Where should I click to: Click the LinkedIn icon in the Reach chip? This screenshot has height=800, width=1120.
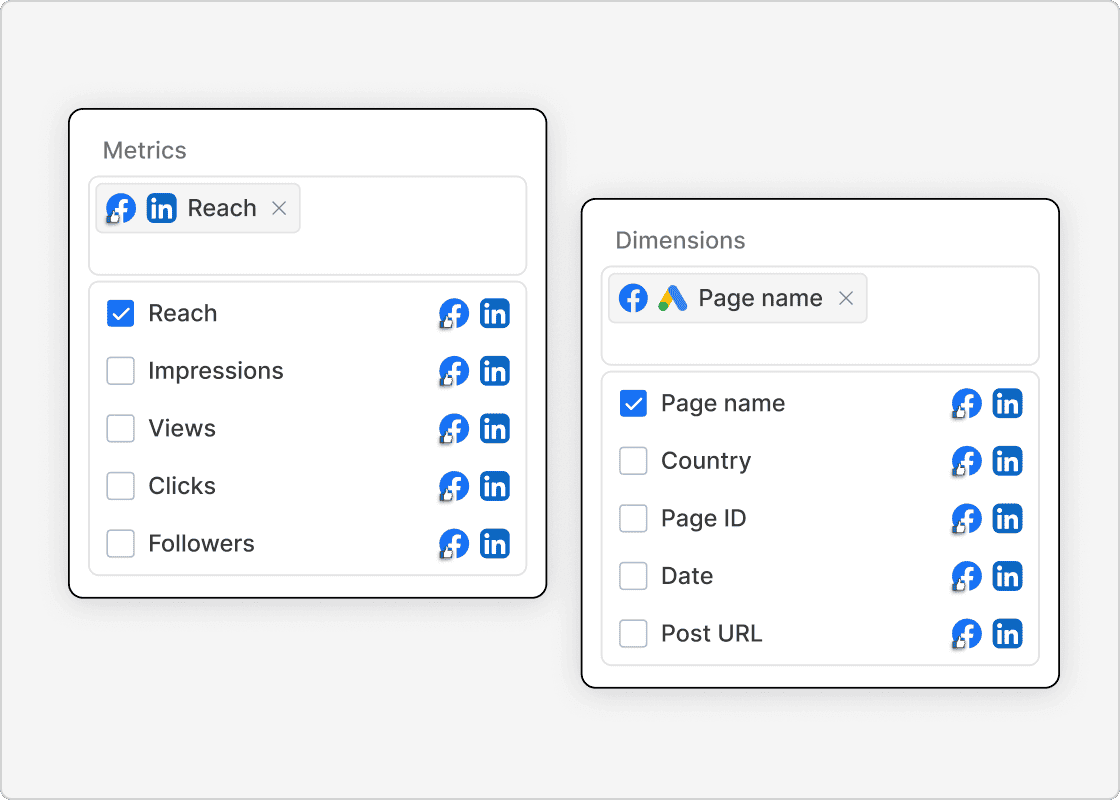click(x=161, y=208)
